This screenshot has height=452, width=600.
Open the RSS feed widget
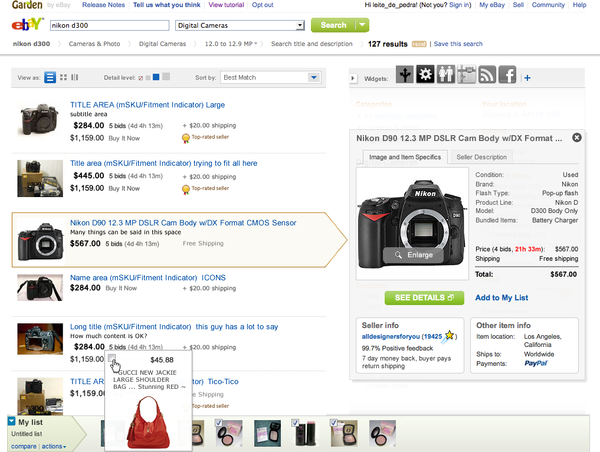[487, 74]
